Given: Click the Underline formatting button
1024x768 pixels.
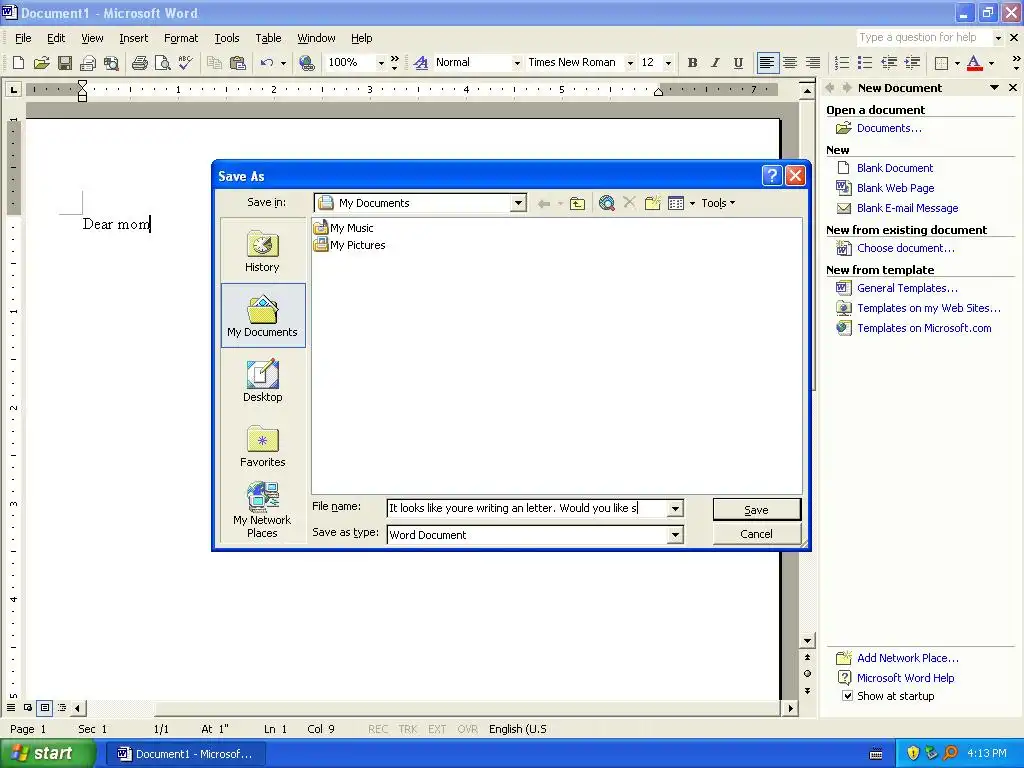Looking at the screenshot, I should click(x=738, y=63).
